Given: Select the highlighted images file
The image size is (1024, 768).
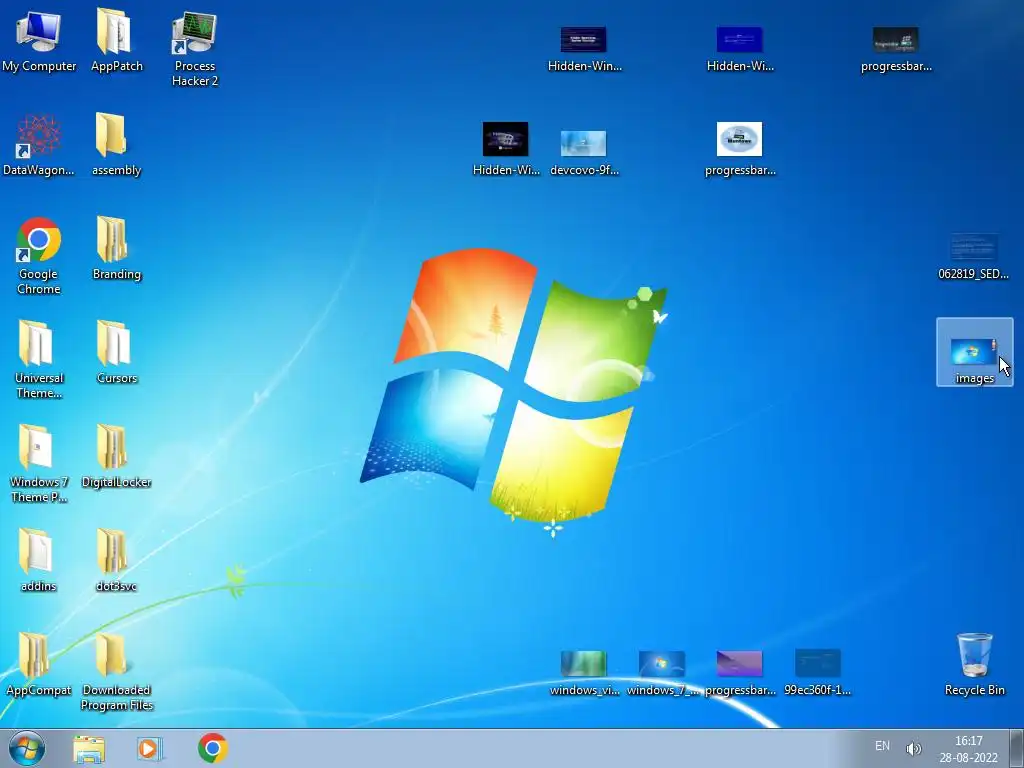Looking at the screenshot, I should pyautogui.click(x=974, y=353).
